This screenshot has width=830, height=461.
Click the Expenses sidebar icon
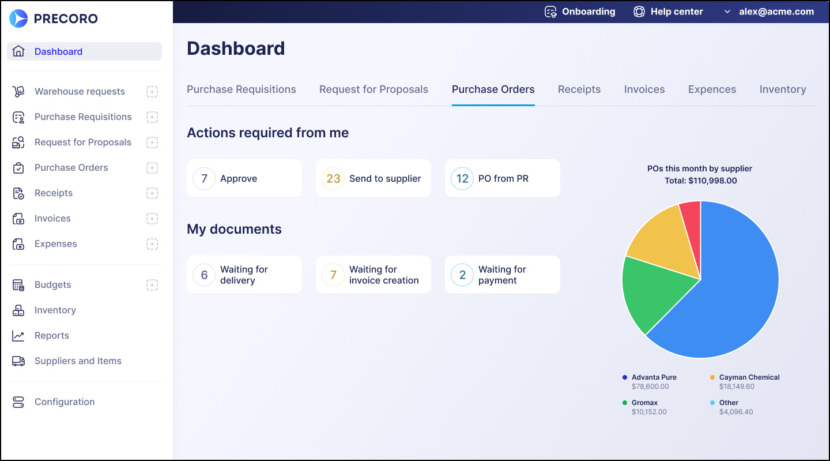click(x=19, y=244)
